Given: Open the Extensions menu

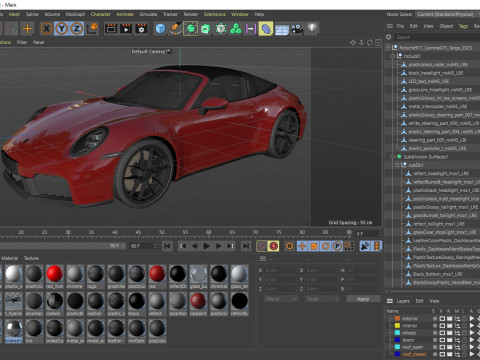Looking at the screenshot, I should point(215,14).
